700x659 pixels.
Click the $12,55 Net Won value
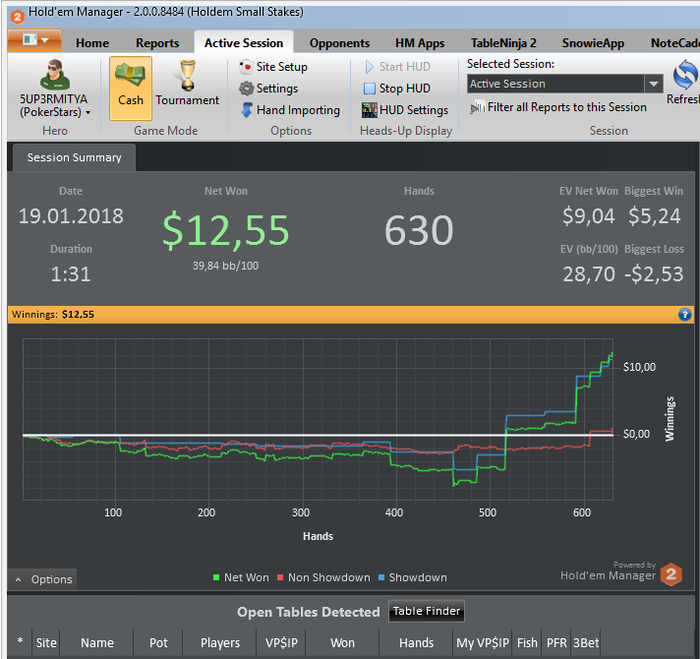coord(226,230)
